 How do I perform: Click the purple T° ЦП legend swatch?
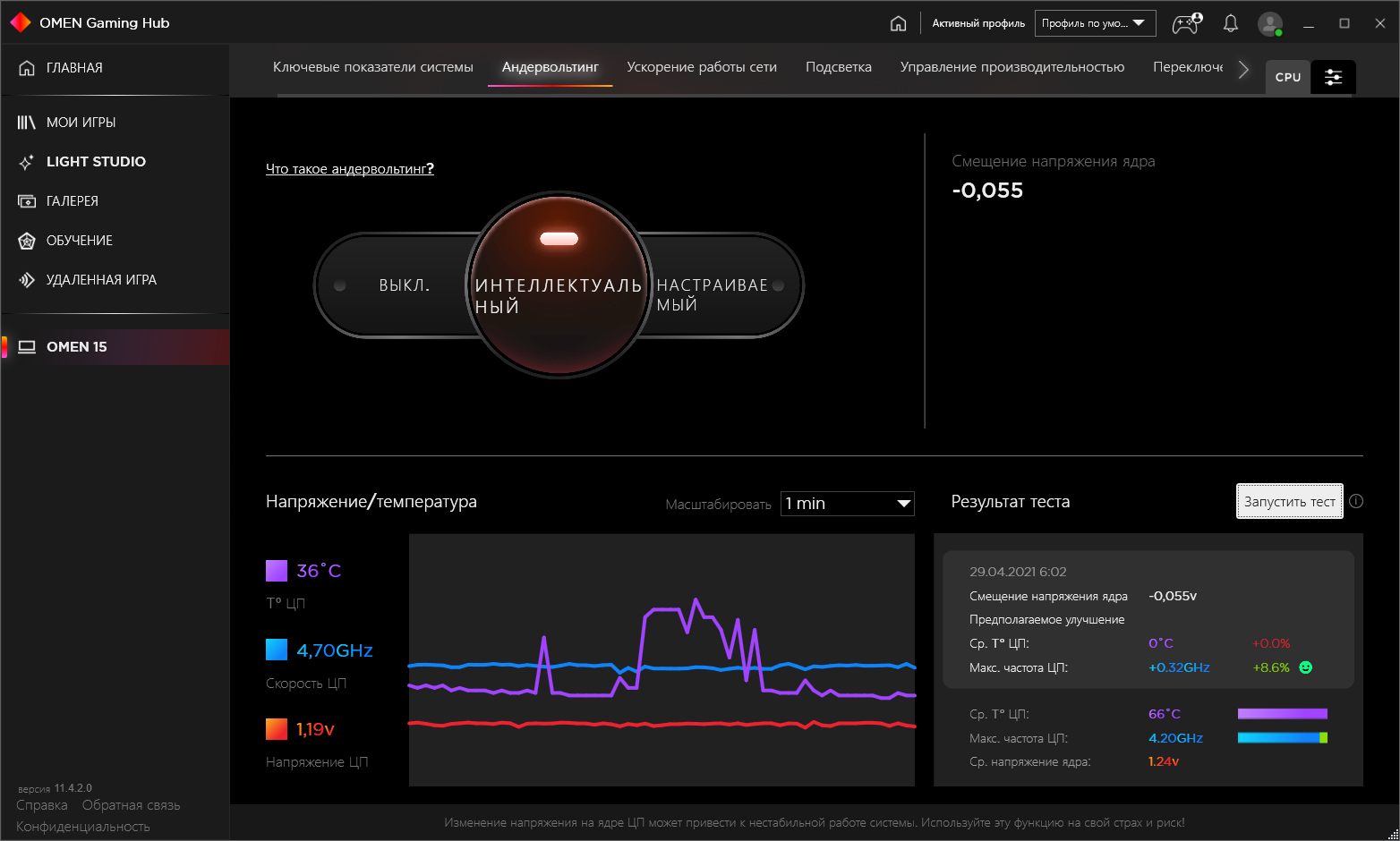pyautogui.click(x=277, y=571)
